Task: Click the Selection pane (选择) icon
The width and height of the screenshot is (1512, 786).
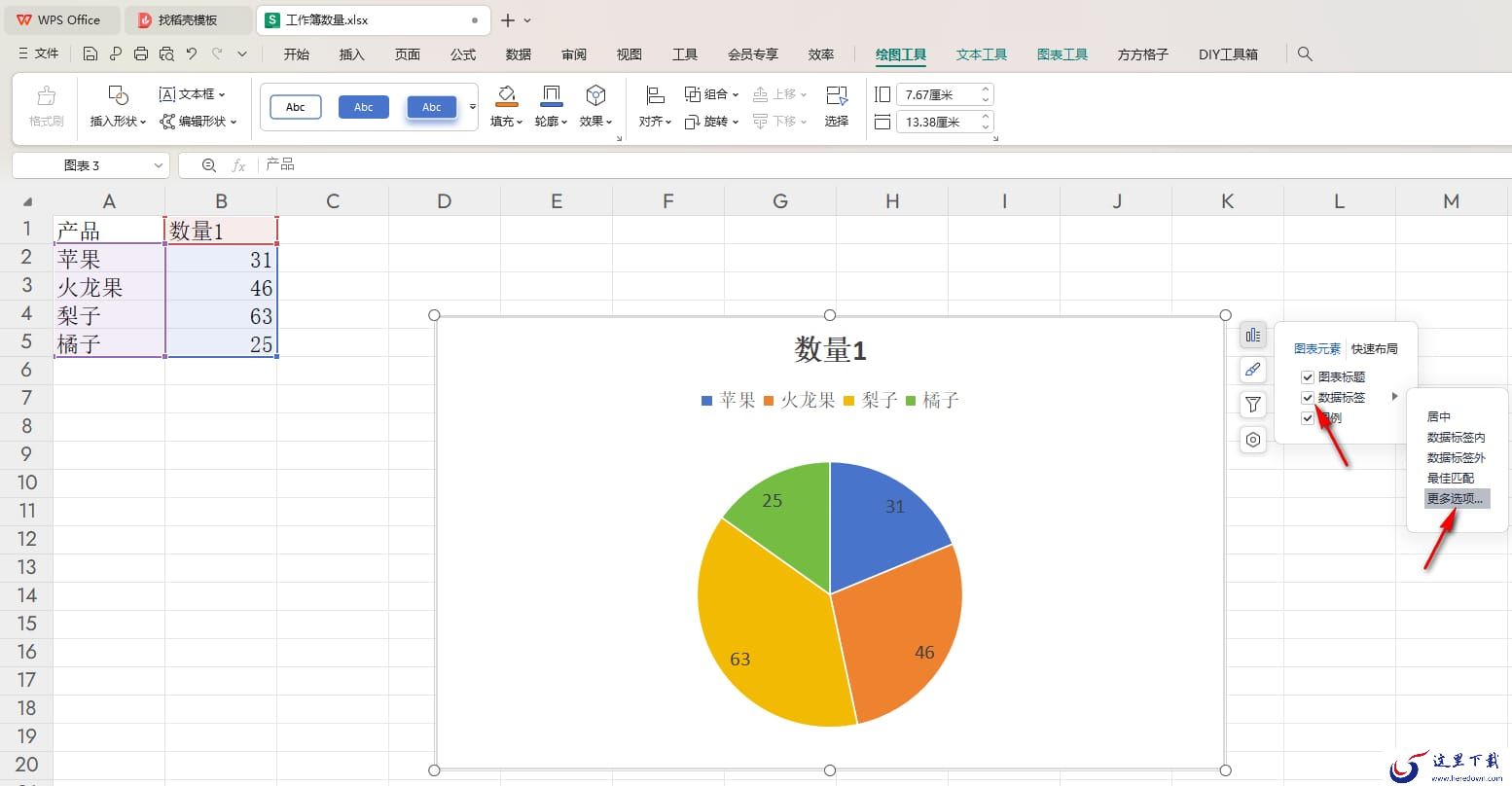Action: [837, 95]
